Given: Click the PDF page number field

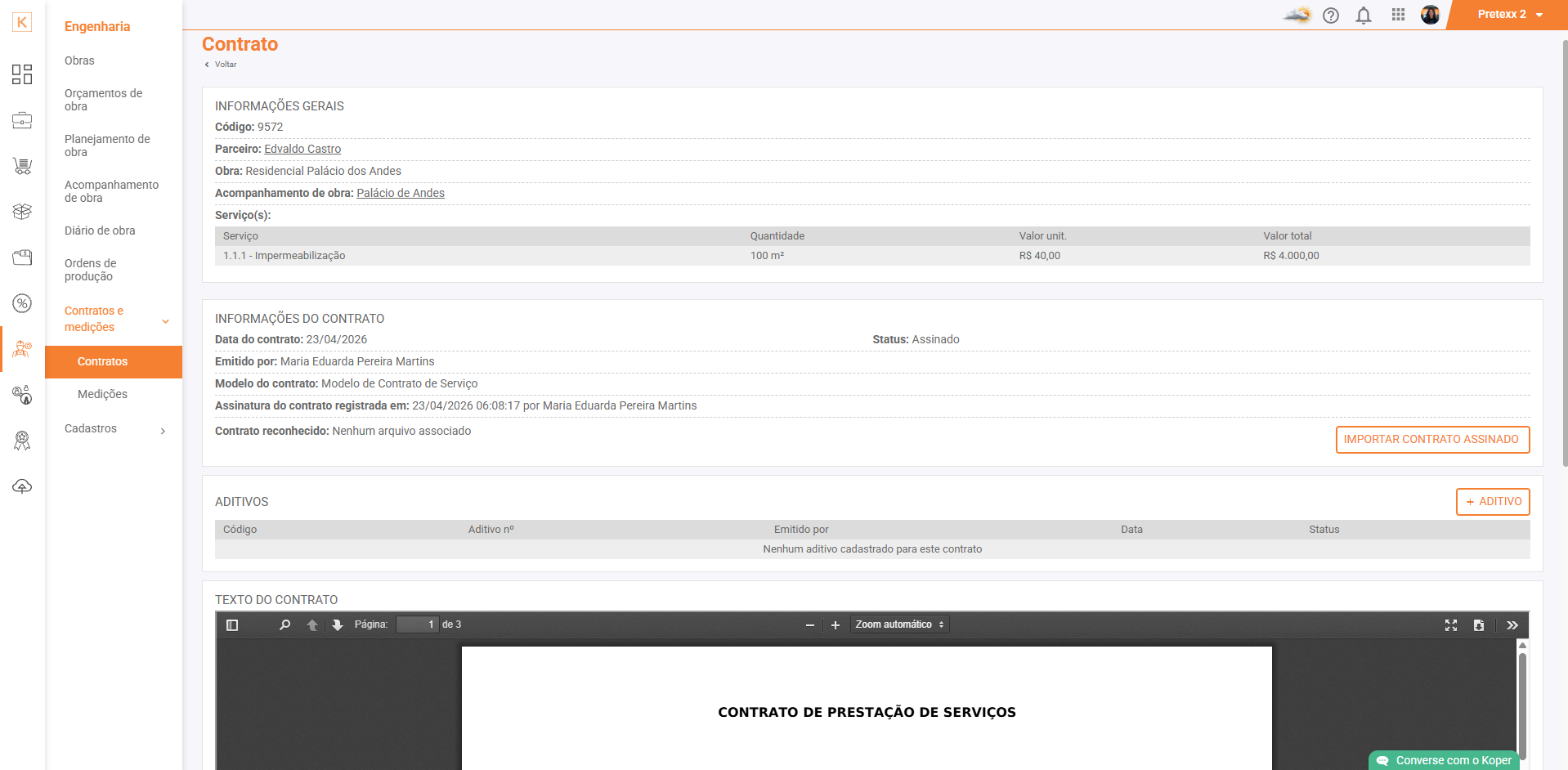Looking at the screenshot, I should [x=418, y=625].
